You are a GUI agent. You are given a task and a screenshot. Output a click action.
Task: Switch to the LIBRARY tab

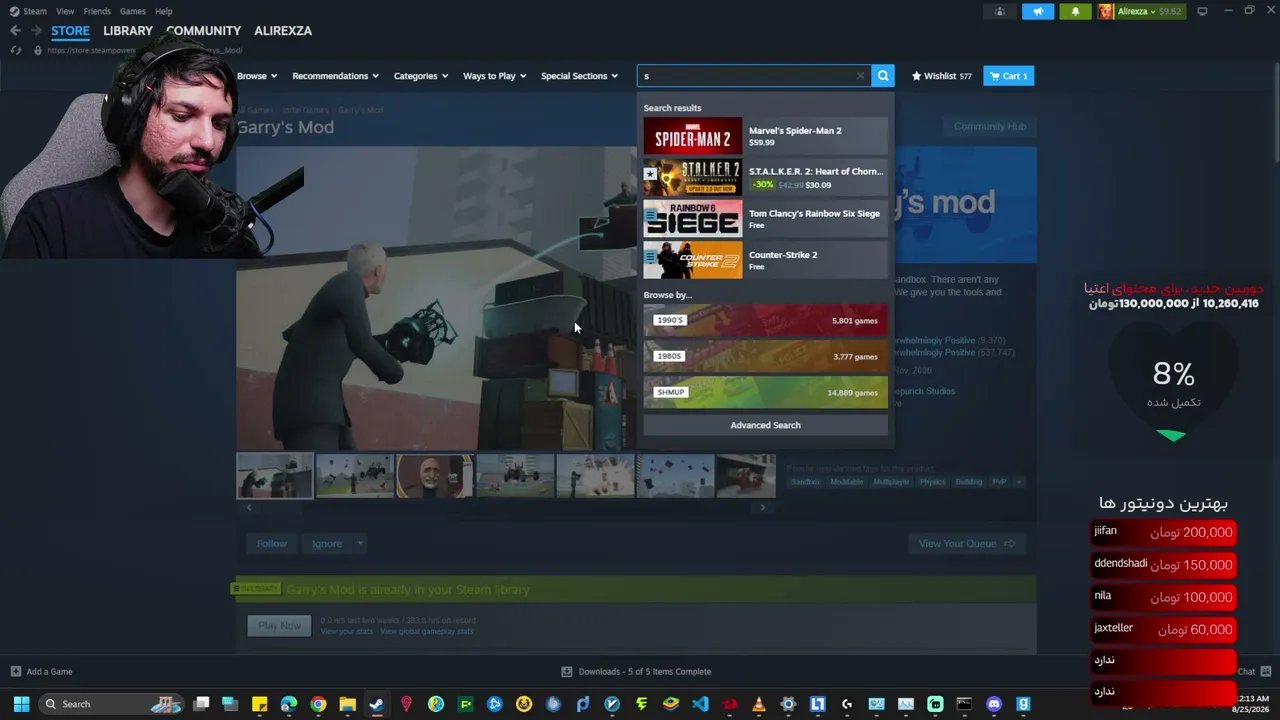coord(128,31)
